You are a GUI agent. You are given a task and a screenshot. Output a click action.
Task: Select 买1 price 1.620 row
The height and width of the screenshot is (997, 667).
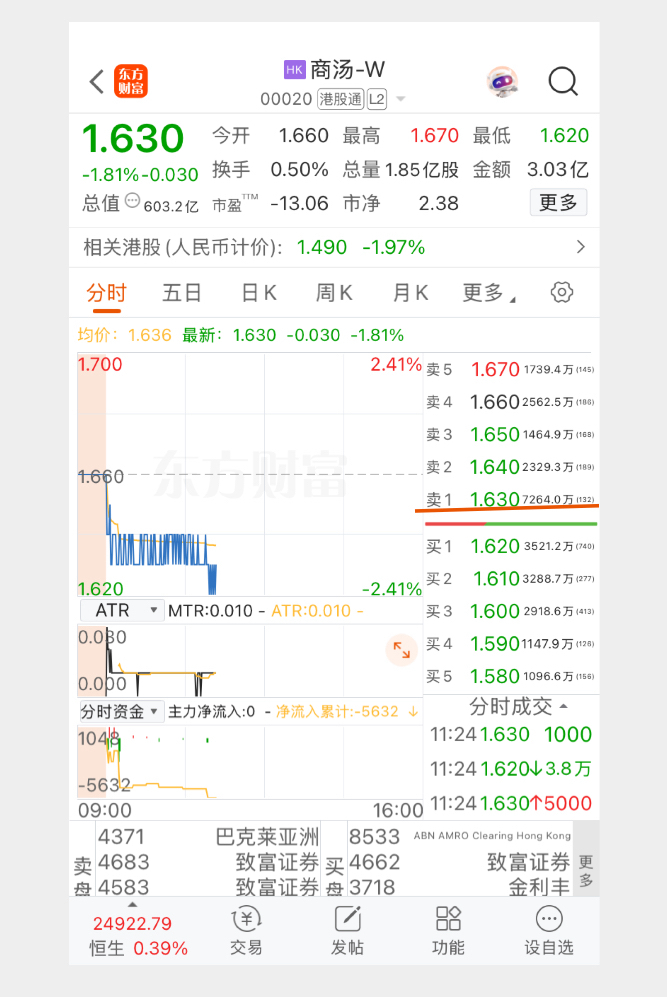(510, 546)
